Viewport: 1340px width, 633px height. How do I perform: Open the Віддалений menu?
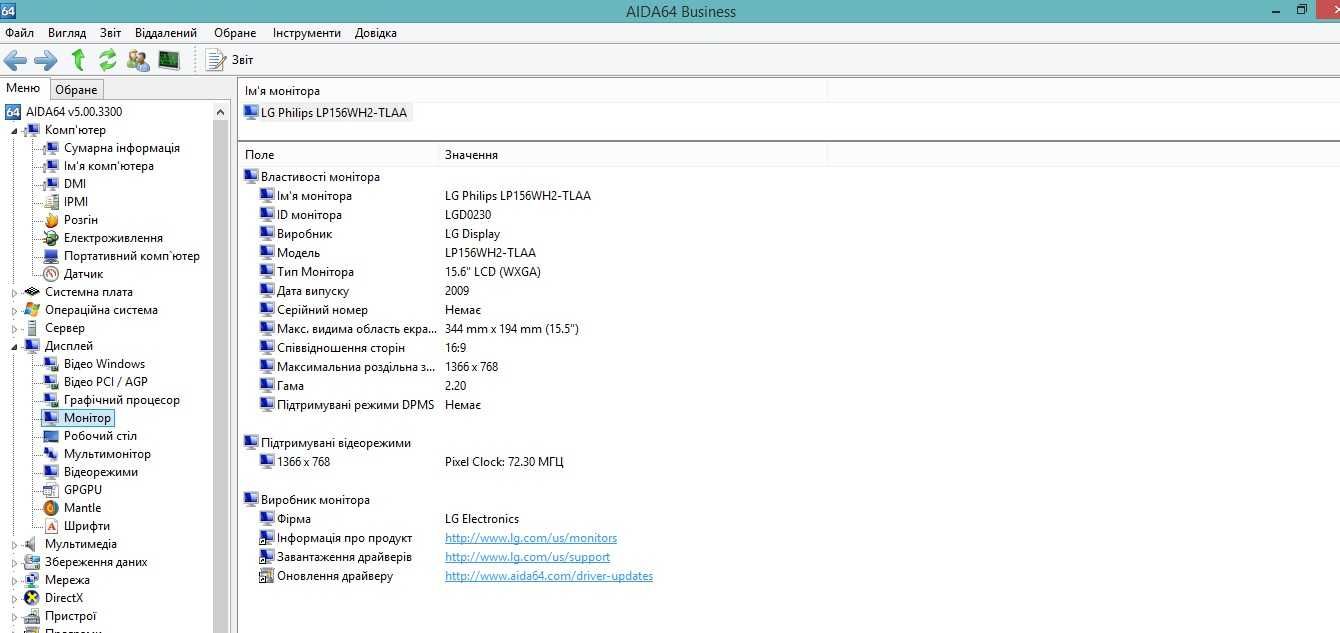pyautogui.click(x=166, y=33)
